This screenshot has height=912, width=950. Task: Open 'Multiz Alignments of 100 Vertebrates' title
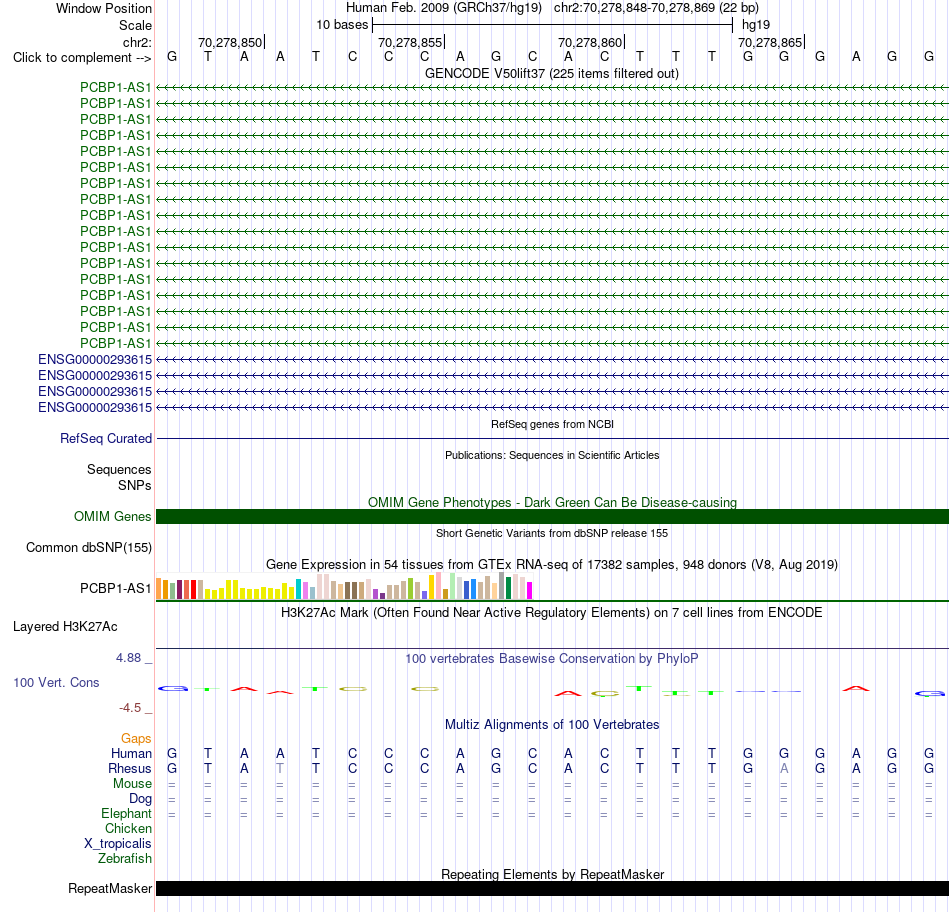coord(552,725)
